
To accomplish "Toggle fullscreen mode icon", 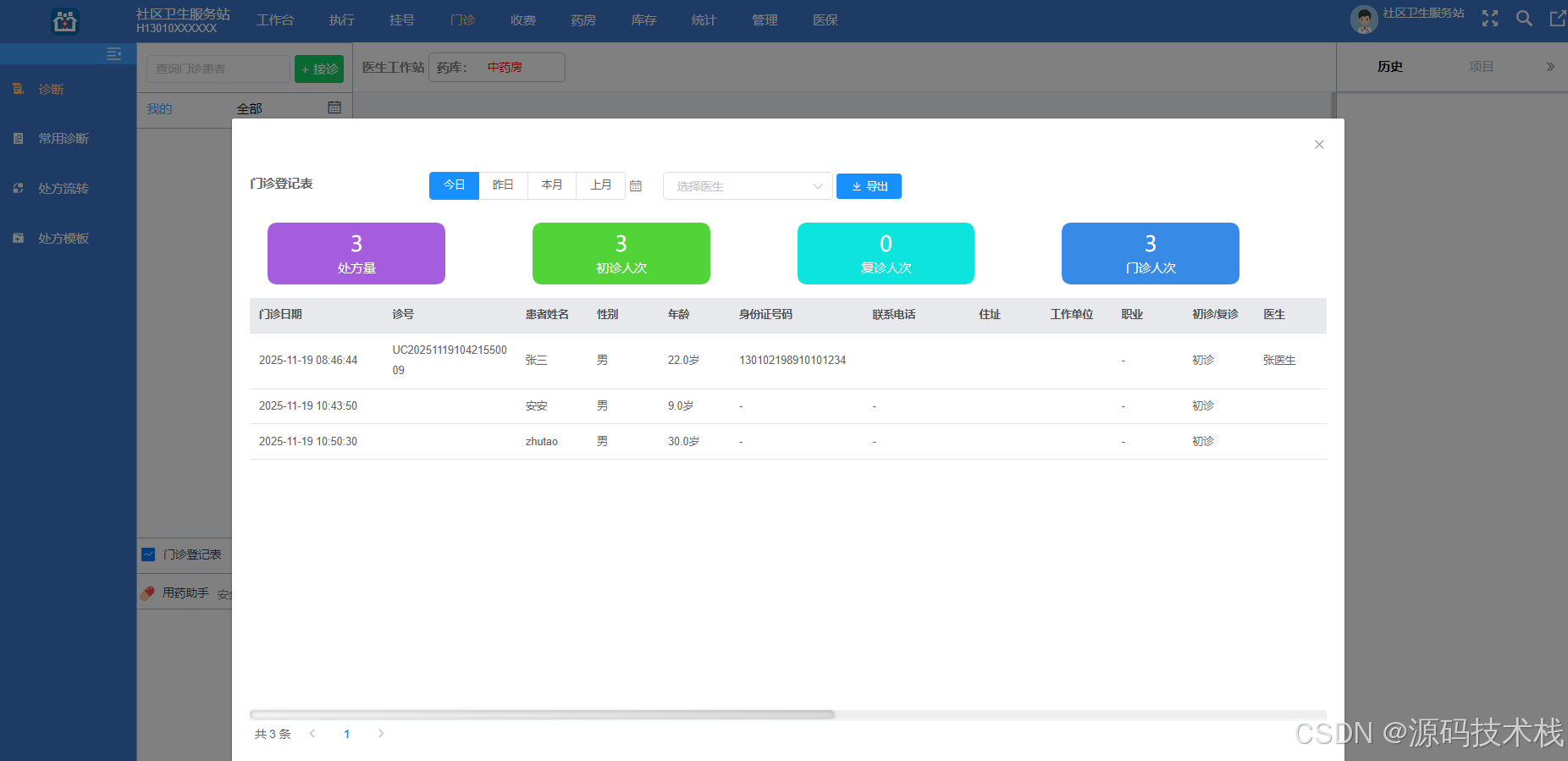I will tap(1490, 19).
